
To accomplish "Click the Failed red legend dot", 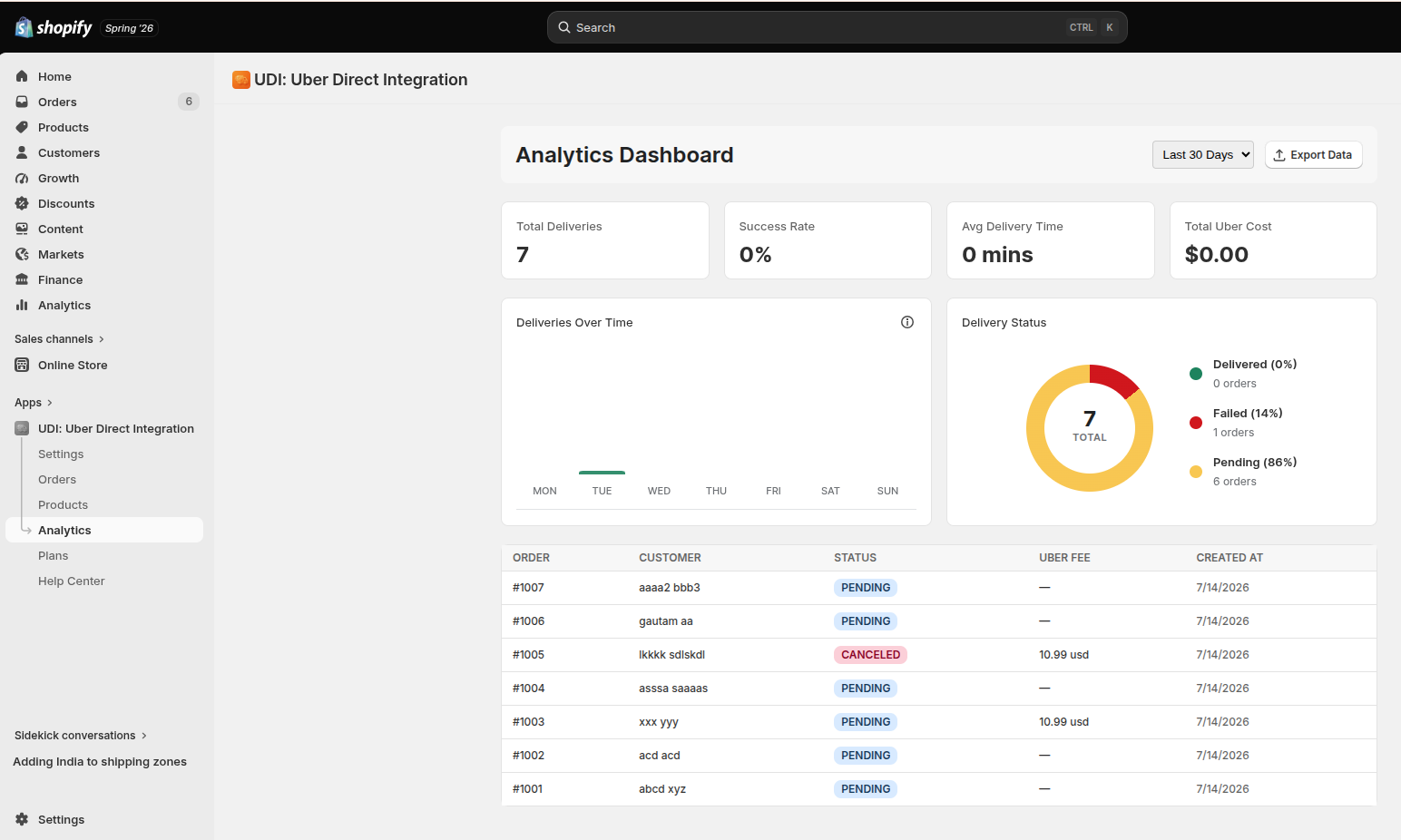I will 1196,423.
